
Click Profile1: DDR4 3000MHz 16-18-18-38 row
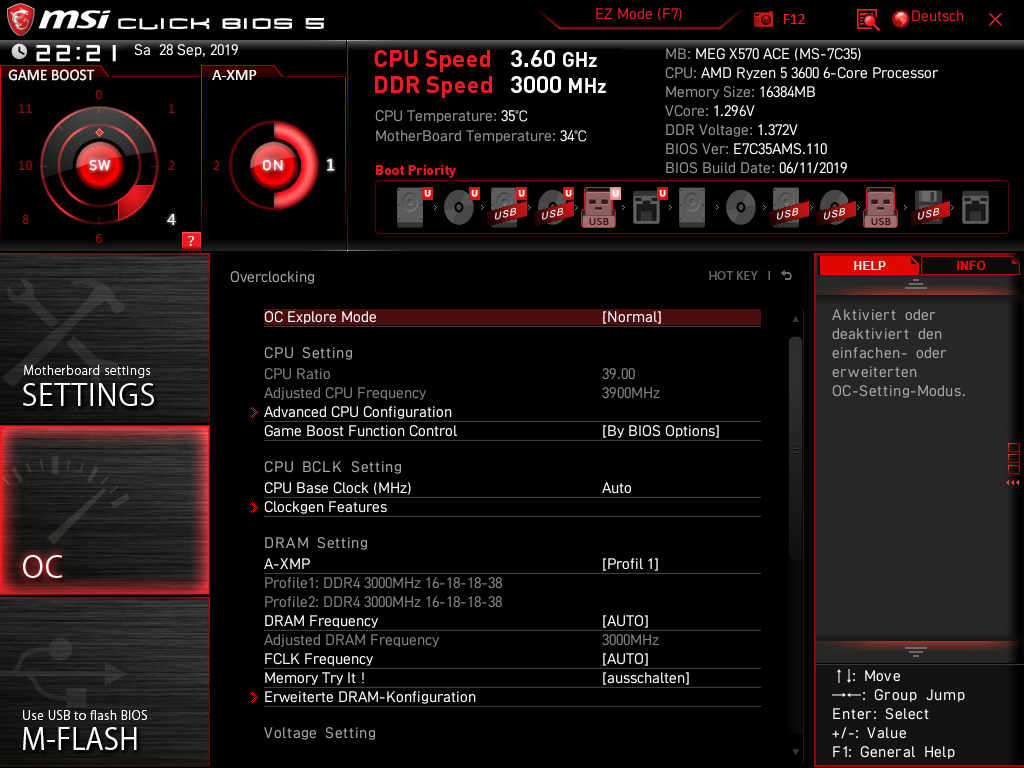383,583
